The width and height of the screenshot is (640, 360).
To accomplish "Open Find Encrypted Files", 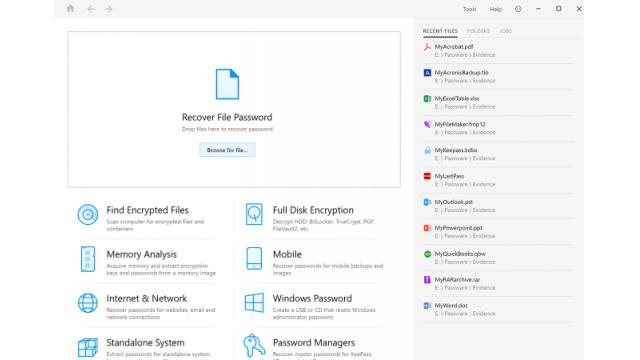I will 147,210.
